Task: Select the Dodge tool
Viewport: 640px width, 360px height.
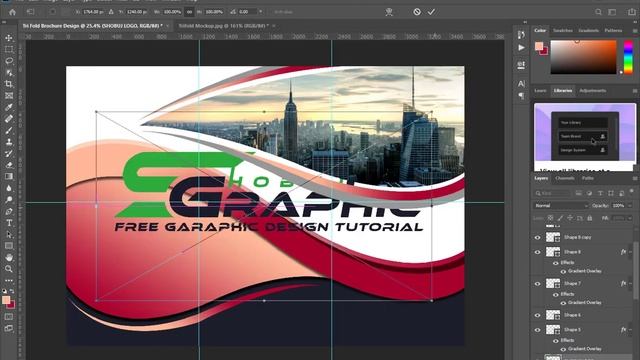Action: pos(9,200)
